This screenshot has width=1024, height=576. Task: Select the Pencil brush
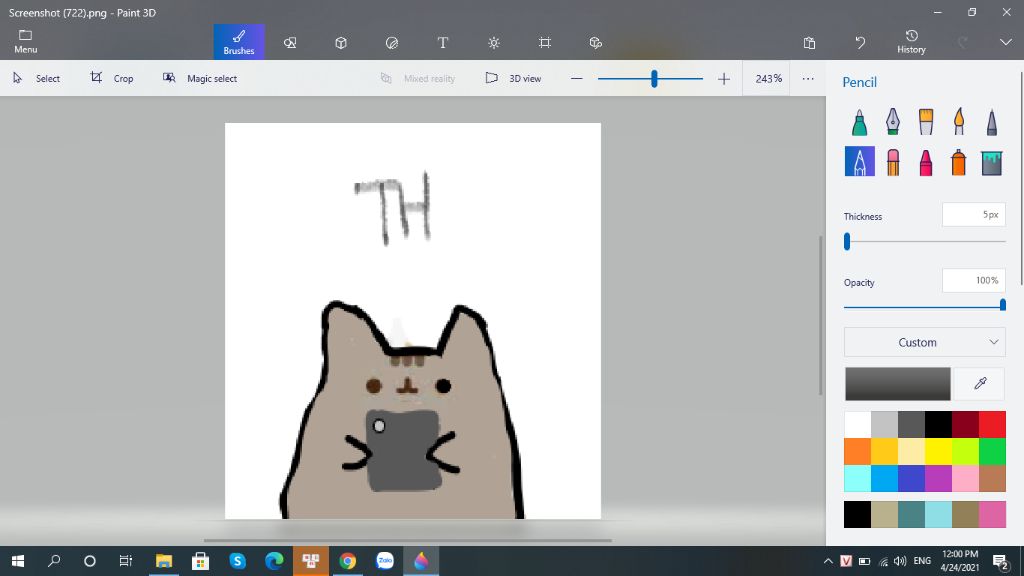(859, 161)
